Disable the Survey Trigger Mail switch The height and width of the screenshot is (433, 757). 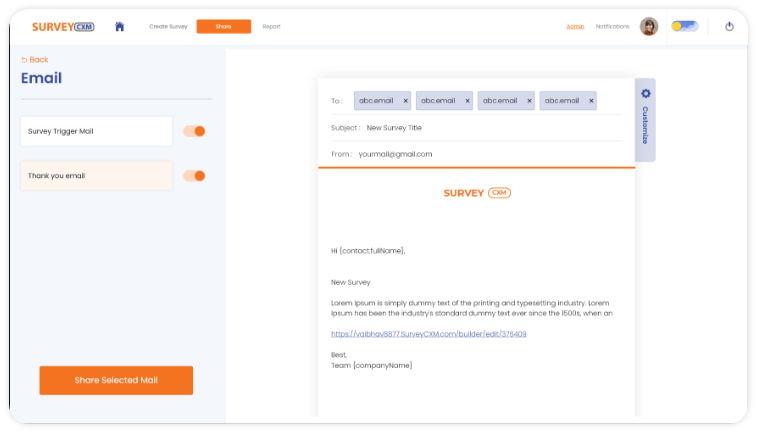195,131
